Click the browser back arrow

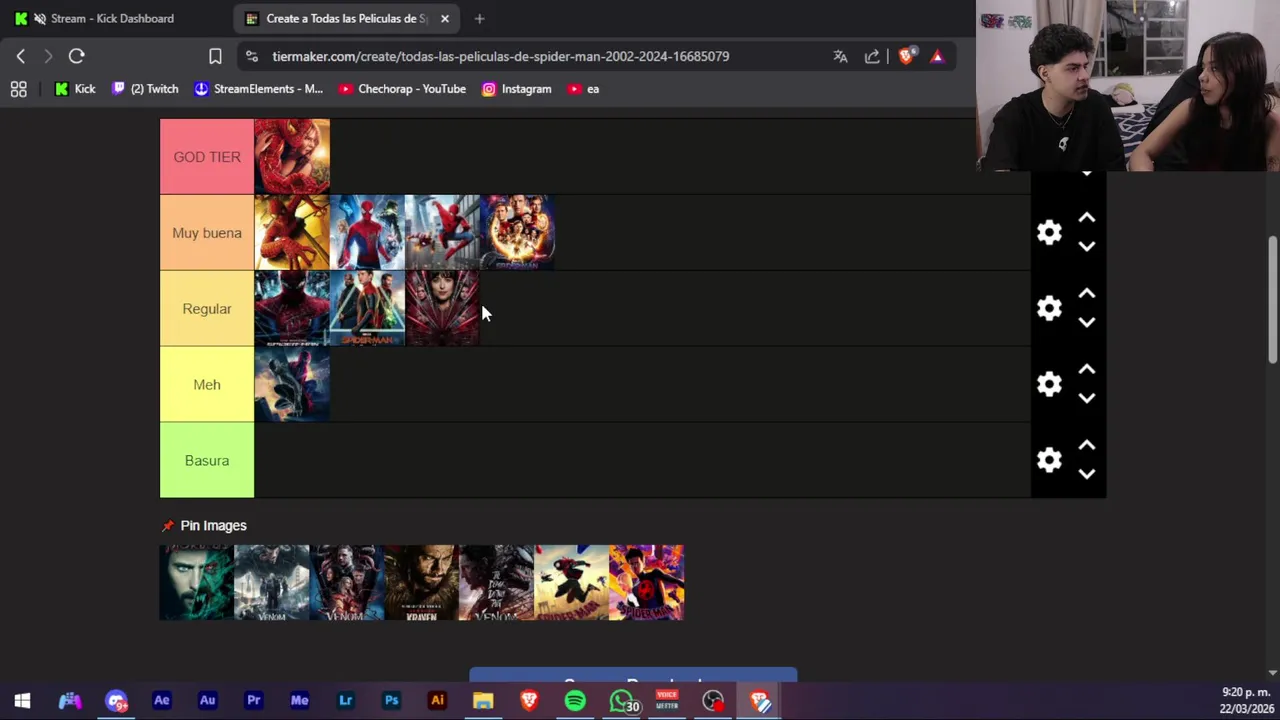21,56
